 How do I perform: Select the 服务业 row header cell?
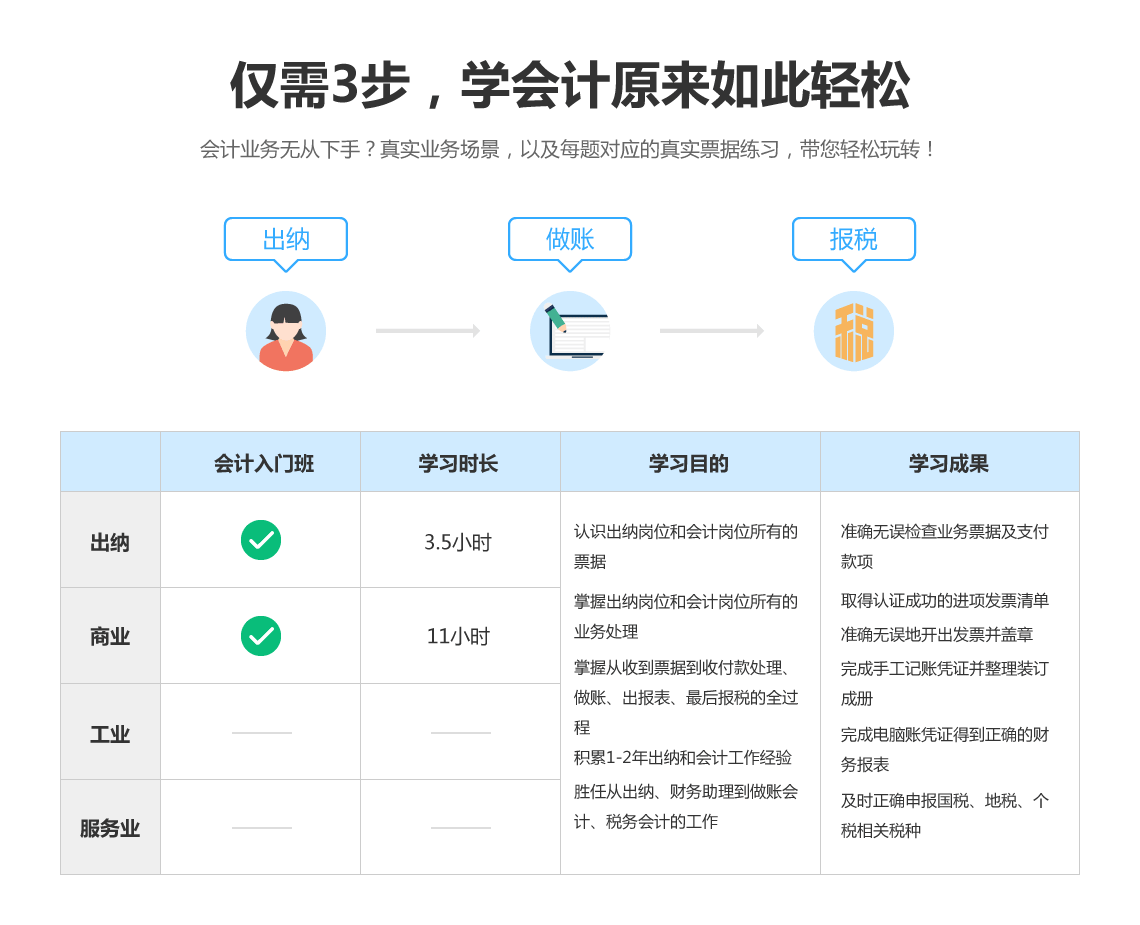coord(110,828)
